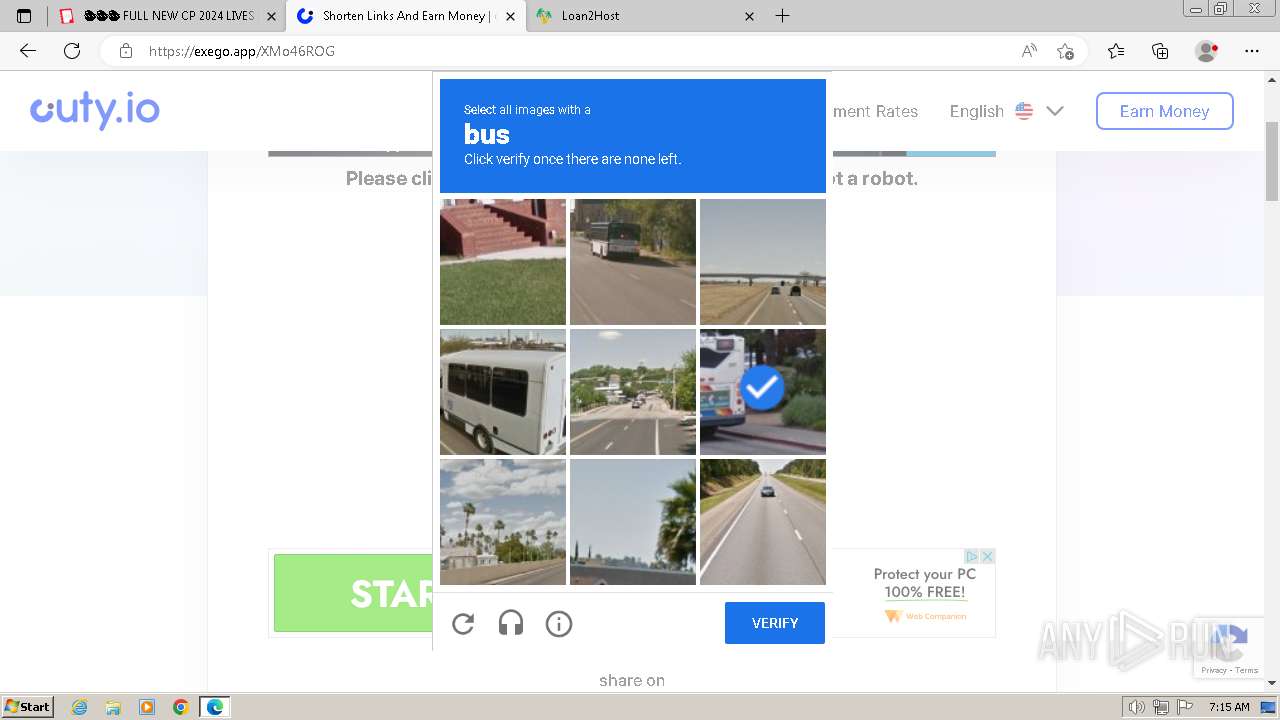Viewport: 1280px width, 720px height.
Task: Open Google Chrome from taskbar
Action: 181,707
